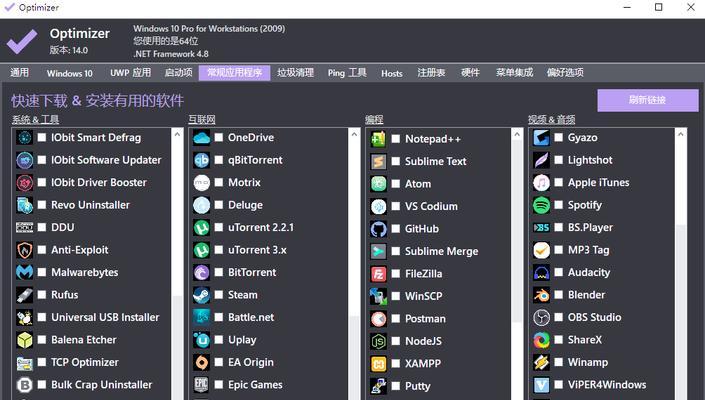Image resolution: width=705 pixels, height=400 pixels.
Task: Click the Putty entry text
Action: click(x=418, y=386)
